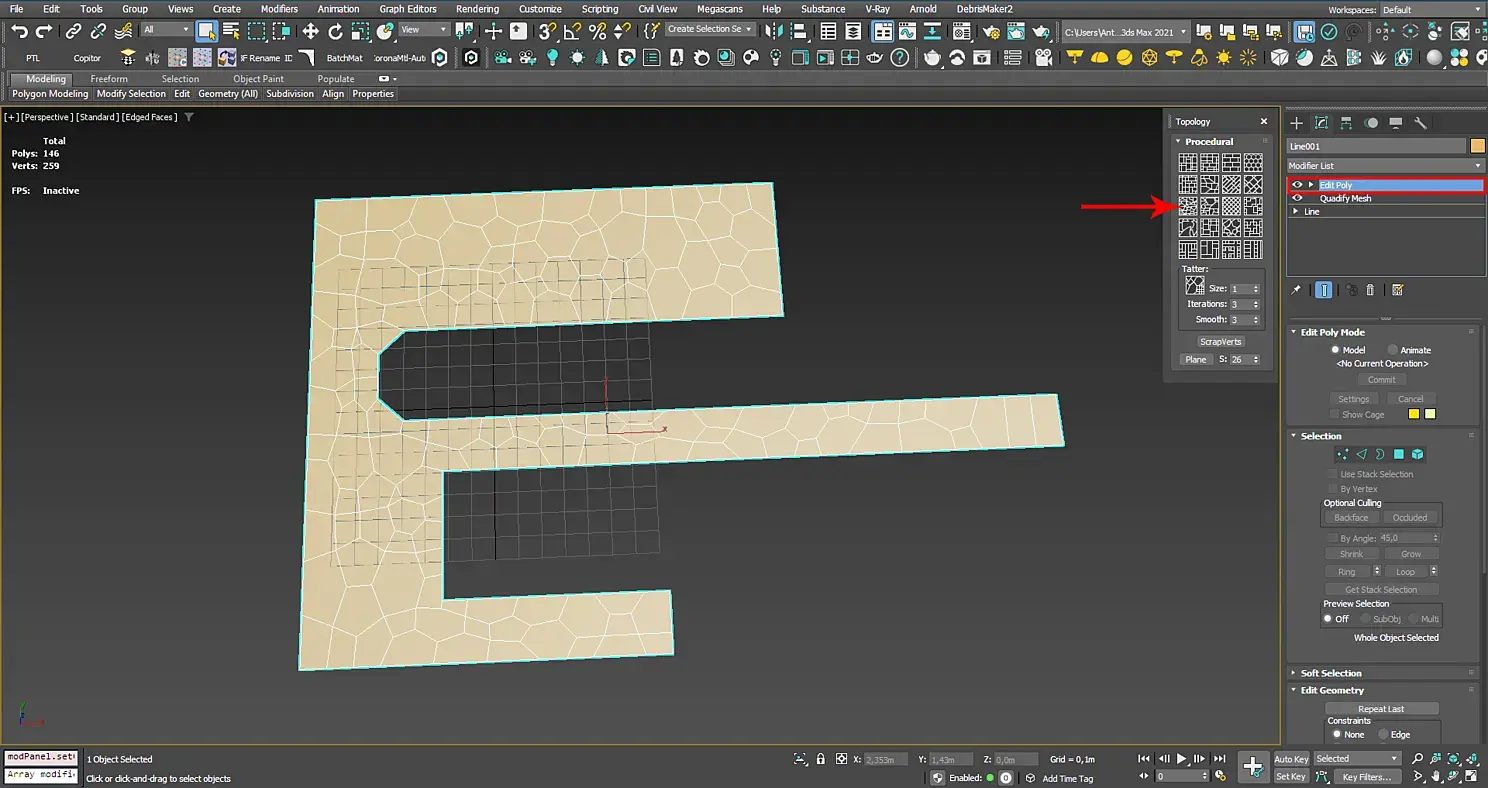The image size is (1488, 788).
Task: Switch to the Freeform ribbon tab
Action: click(x=109, y=79)
